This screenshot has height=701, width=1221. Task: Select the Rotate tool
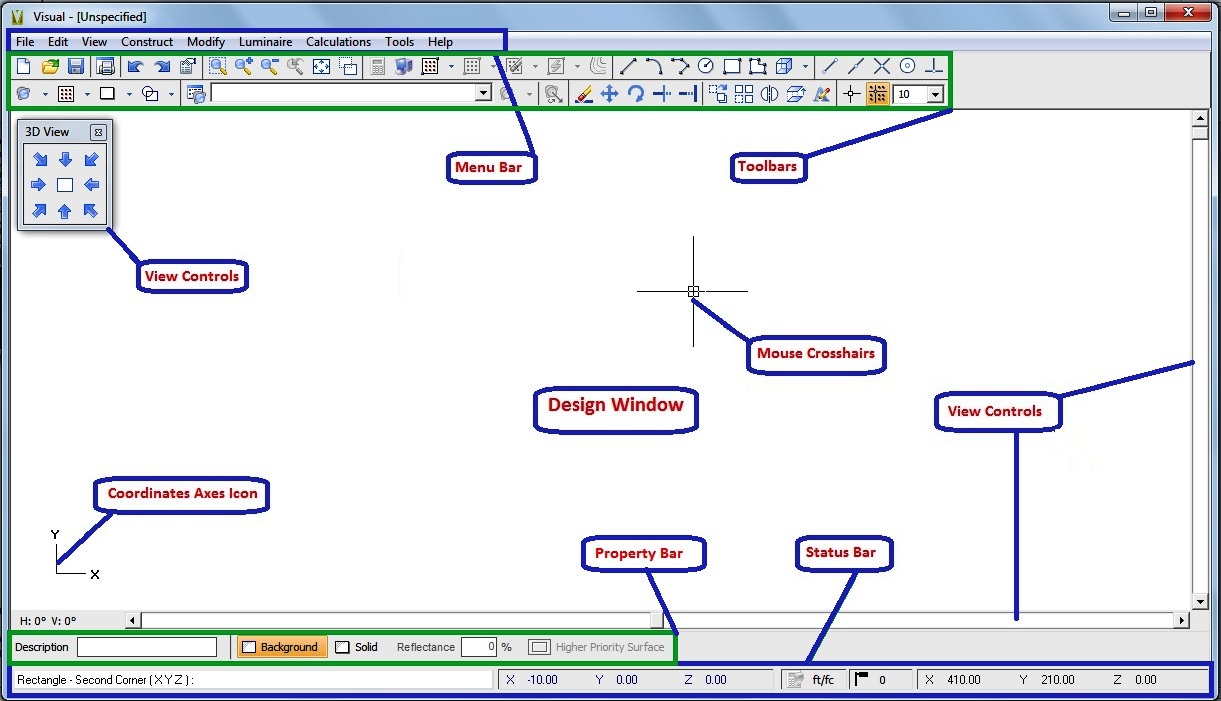(x=637, y=93)
